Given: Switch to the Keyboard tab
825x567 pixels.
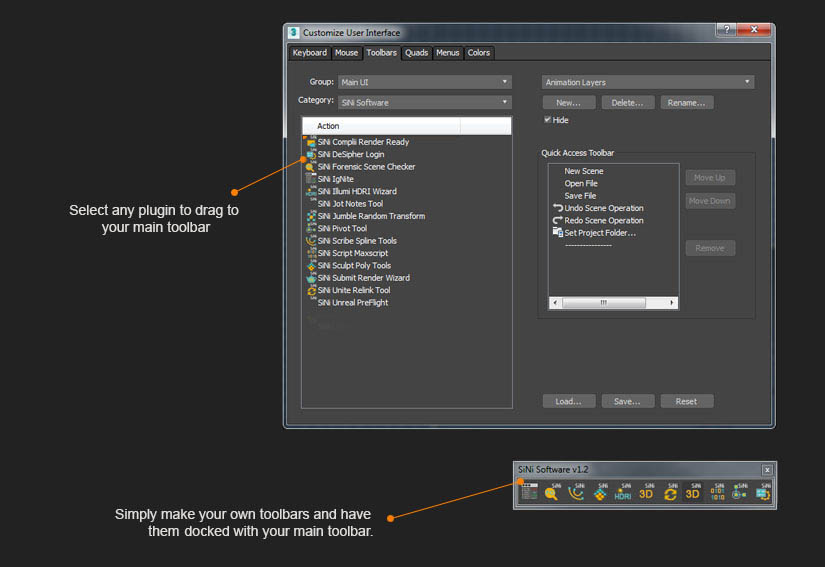Looking at the screenshot, I should click(x=309, y=53).
